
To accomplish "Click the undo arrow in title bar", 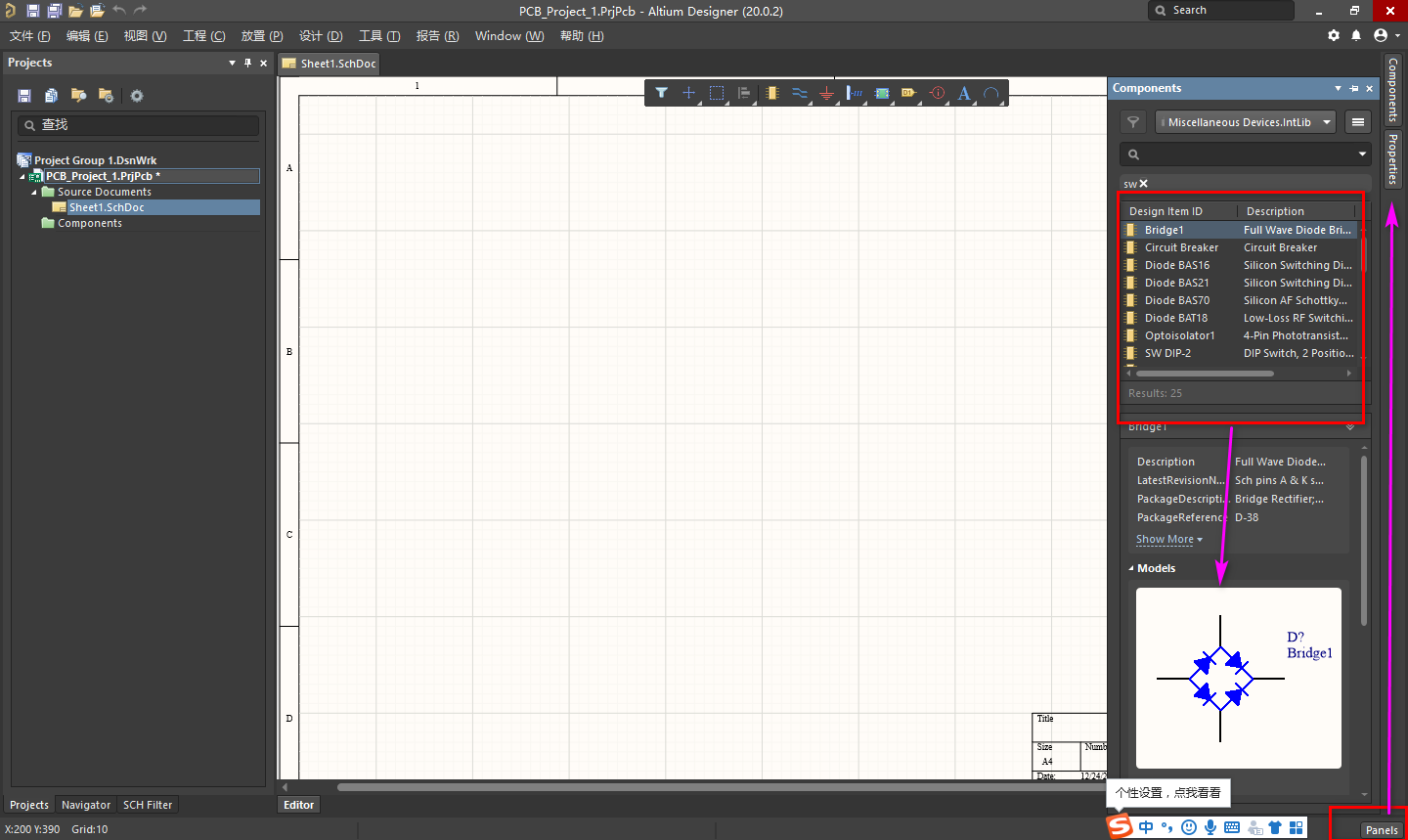I will (119, 10).
